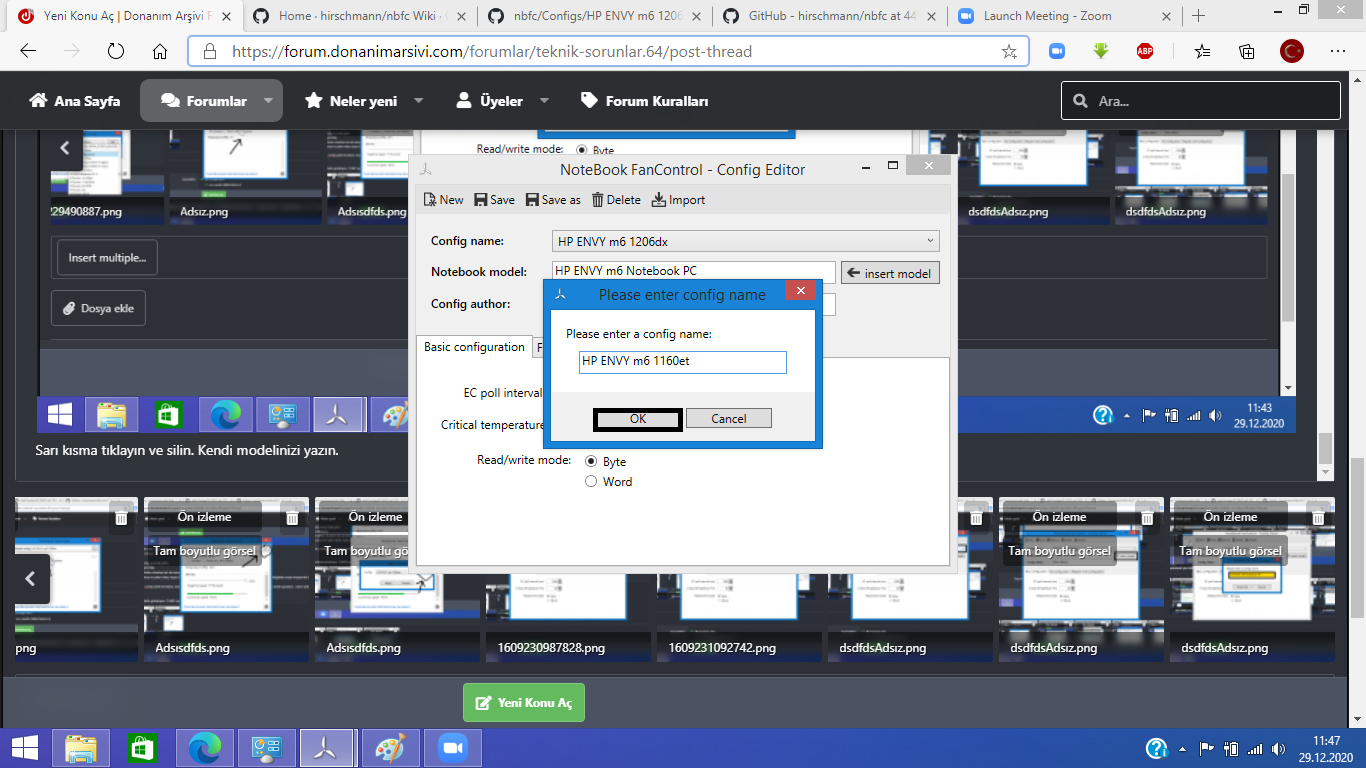1366x768 pixels.
Task: Select the Word read/write mode radio
Action: tap(591, 482)
